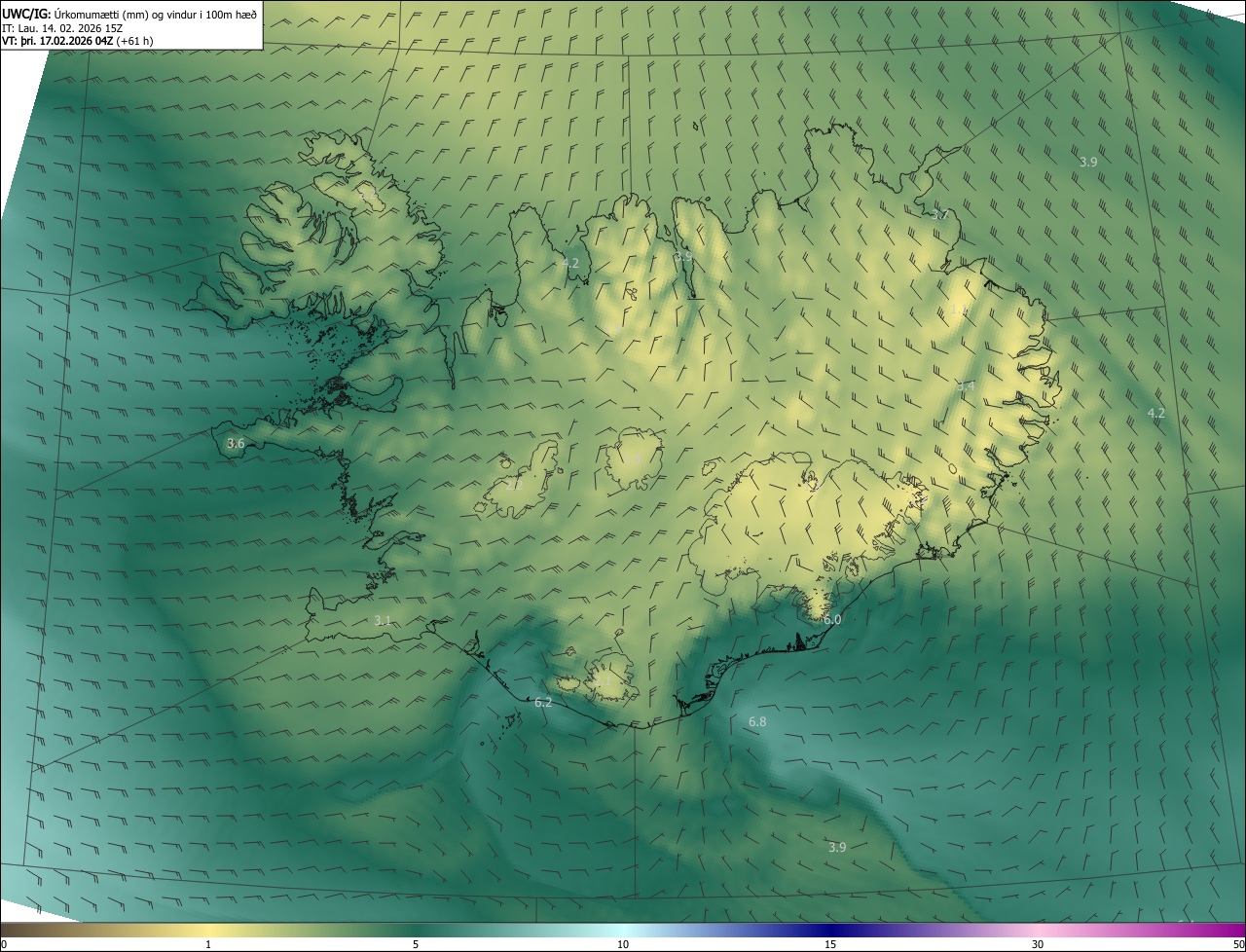This screenshot has width=1246, height=952.
Task: Click the colour scale tick label 5
Action: coord(416,944)
